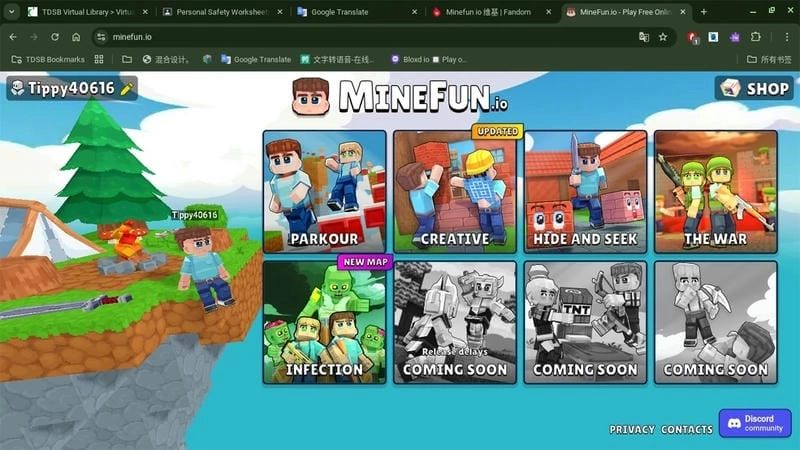Reload the page with the refresh icon

[x=55, y=37]
